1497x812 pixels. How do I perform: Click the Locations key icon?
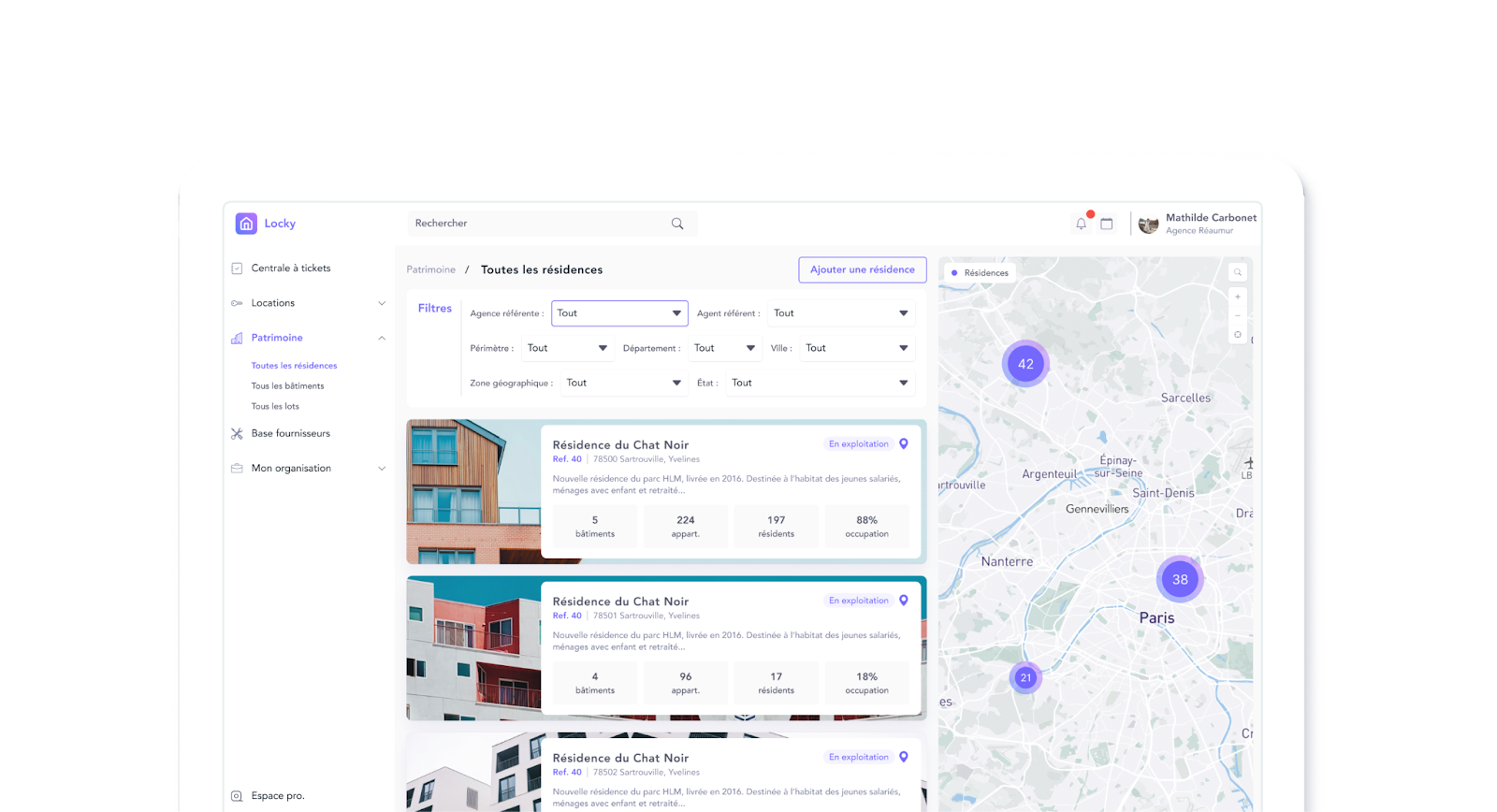tap(237, 303)
